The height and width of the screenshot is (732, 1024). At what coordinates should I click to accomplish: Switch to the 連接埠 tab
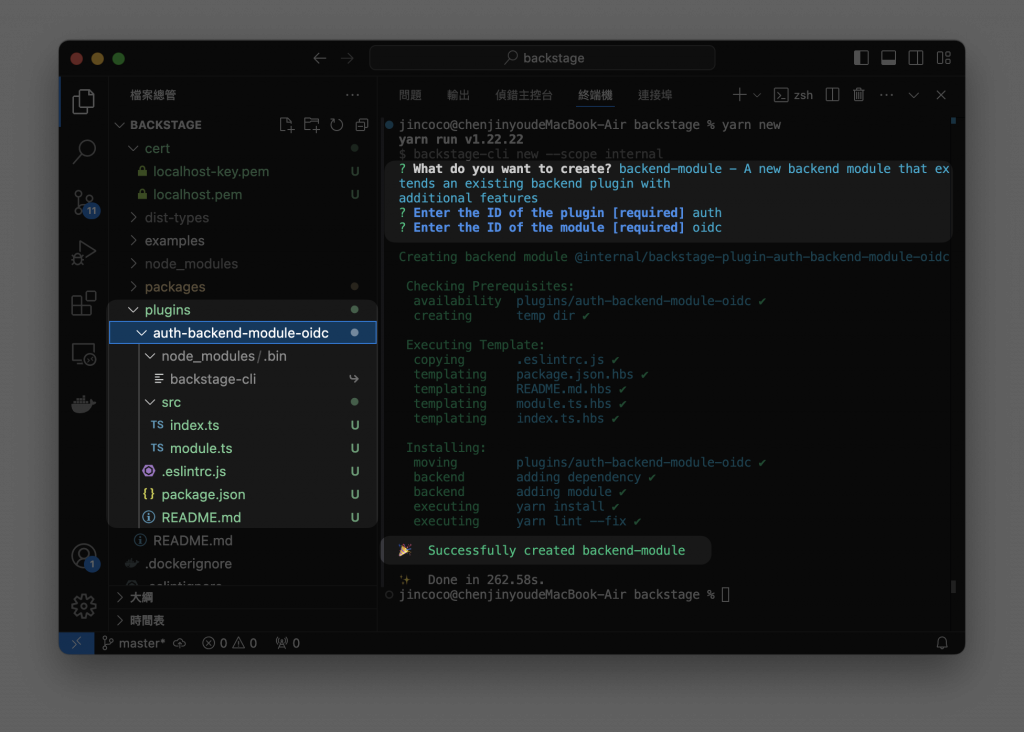tap(655, 95)
